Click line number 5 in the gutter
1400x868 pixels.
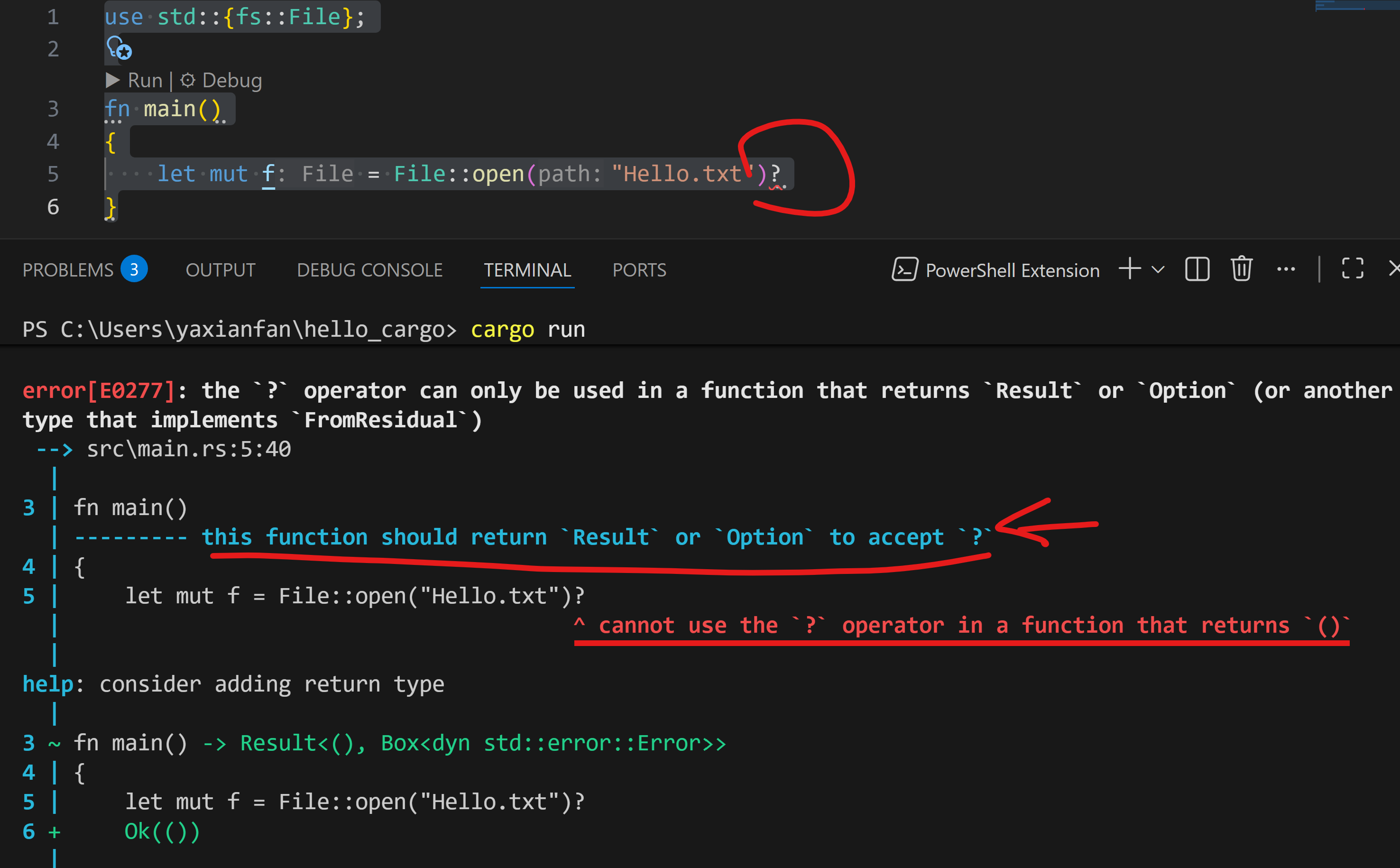pyautogui.click(x=53, y=174)
